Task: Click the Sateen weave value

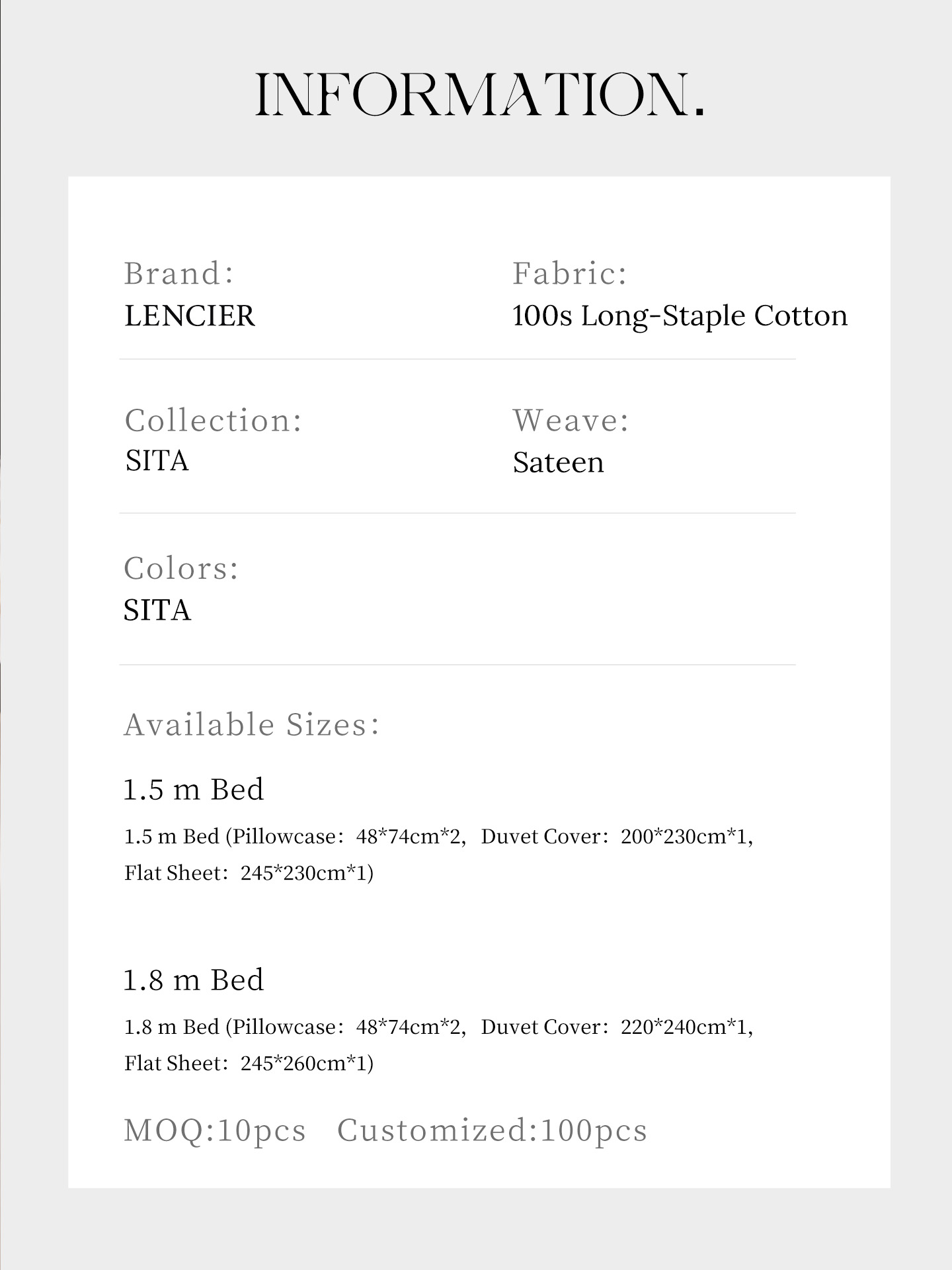Action: tap(559, 462)
